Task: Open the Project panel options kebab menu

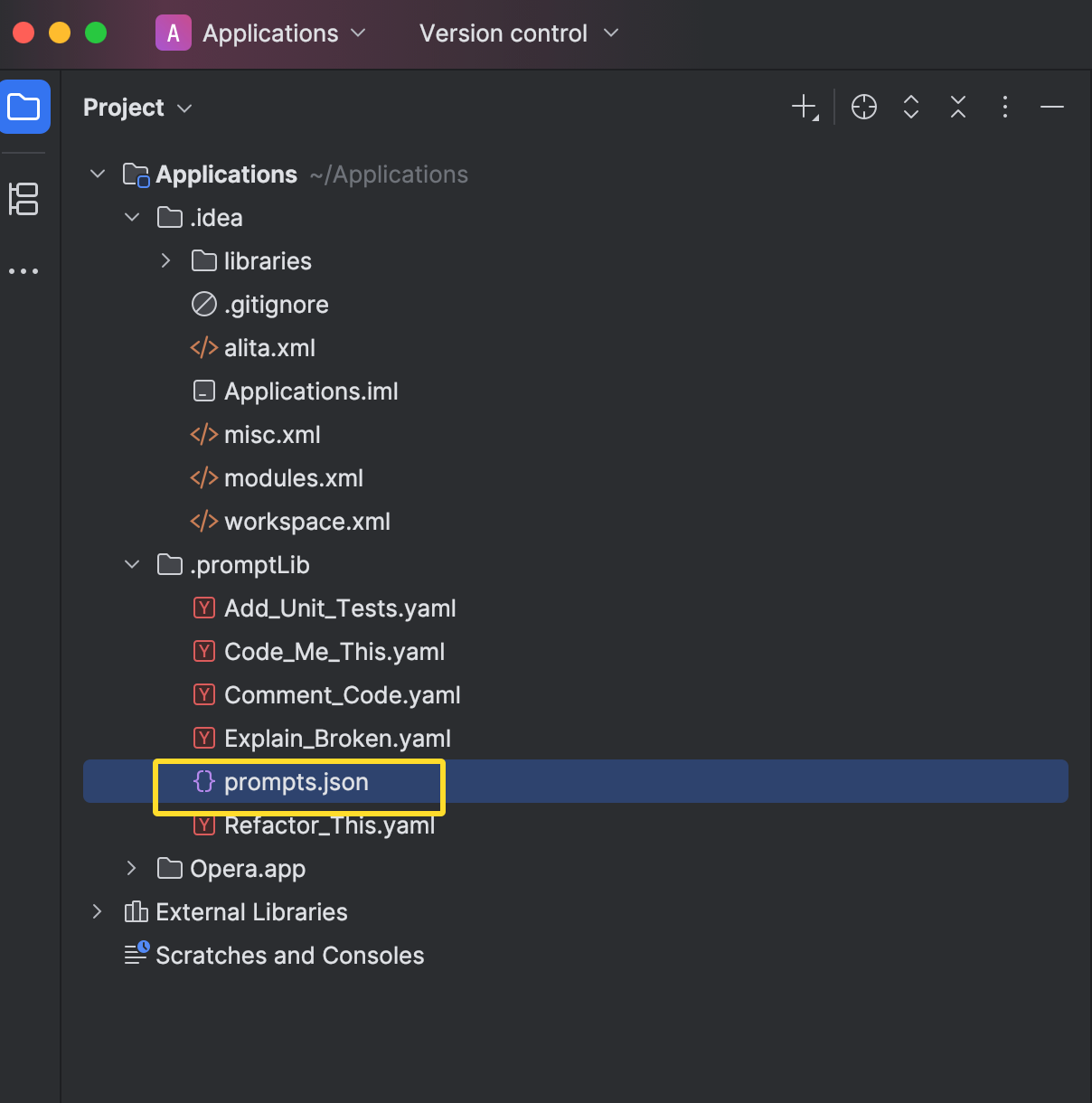Action: pos(1005,107)
